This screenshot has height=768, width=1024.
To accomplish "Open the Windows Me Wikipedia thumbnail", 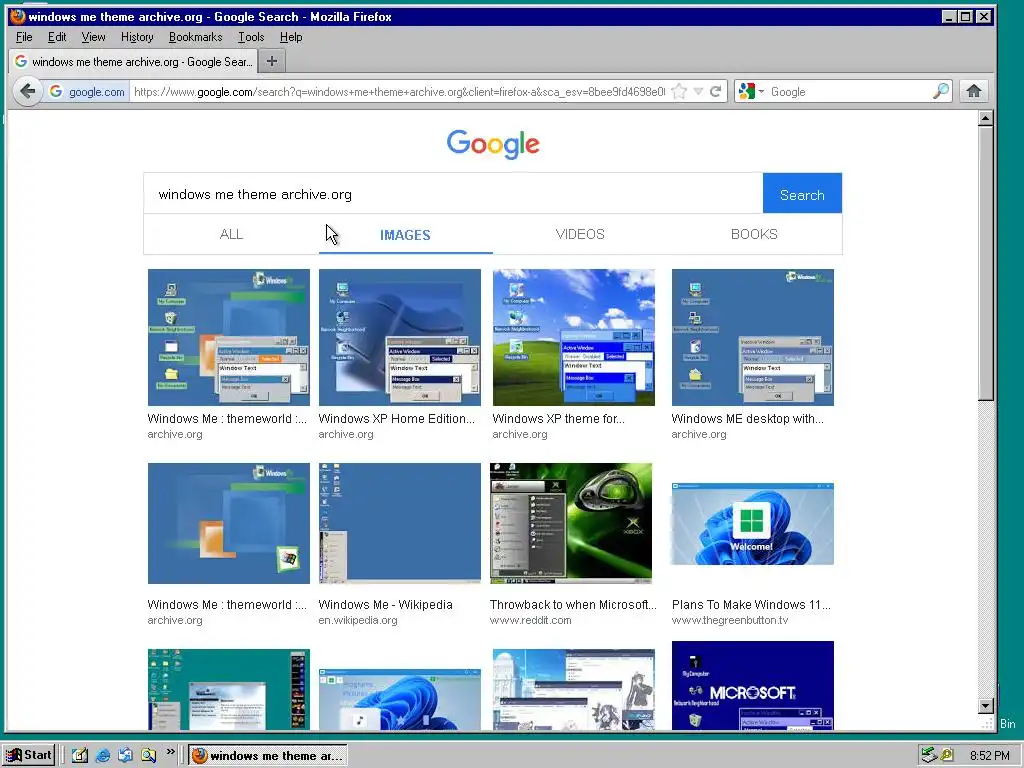I will pyautogui.click(x=400, y=523).
